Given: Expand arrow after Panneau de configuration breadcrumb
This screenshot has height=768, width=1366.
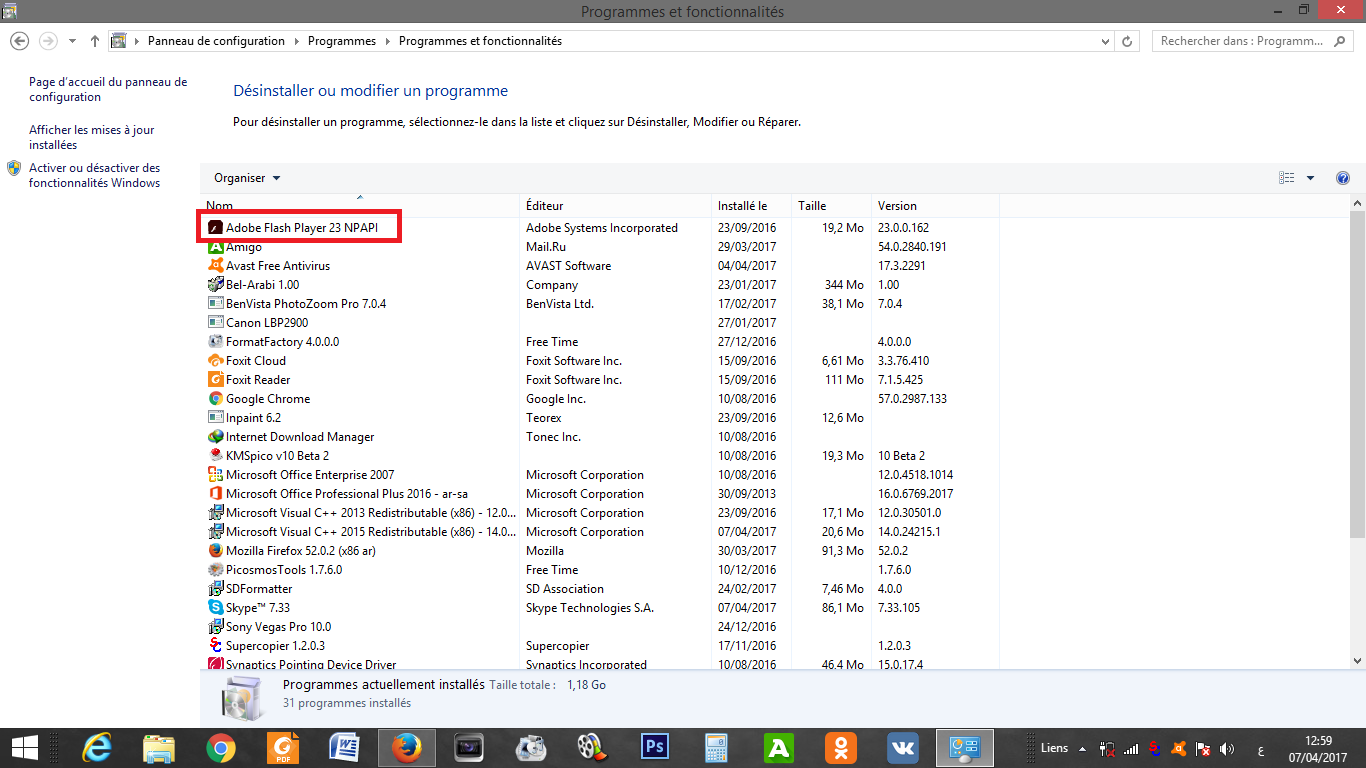Looking at the screenshot, I should (x=296, y=41).
